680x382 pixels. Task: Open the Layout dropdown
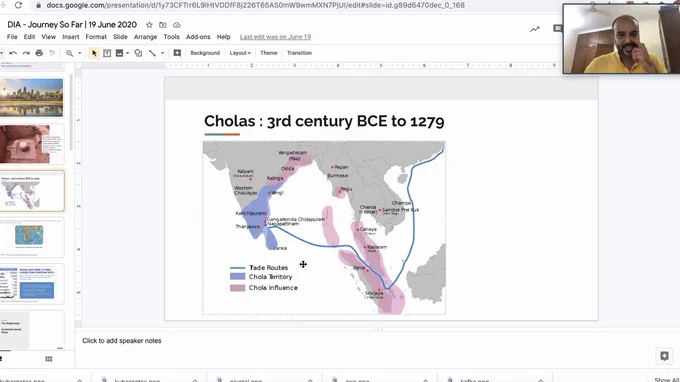pos(240,53)
